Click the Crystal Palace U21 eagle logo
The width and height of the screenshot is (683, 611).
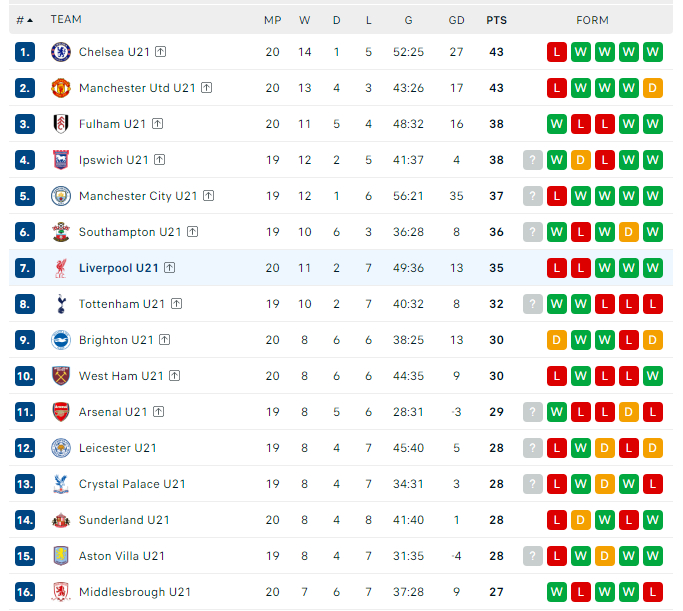tap(61, 484)
